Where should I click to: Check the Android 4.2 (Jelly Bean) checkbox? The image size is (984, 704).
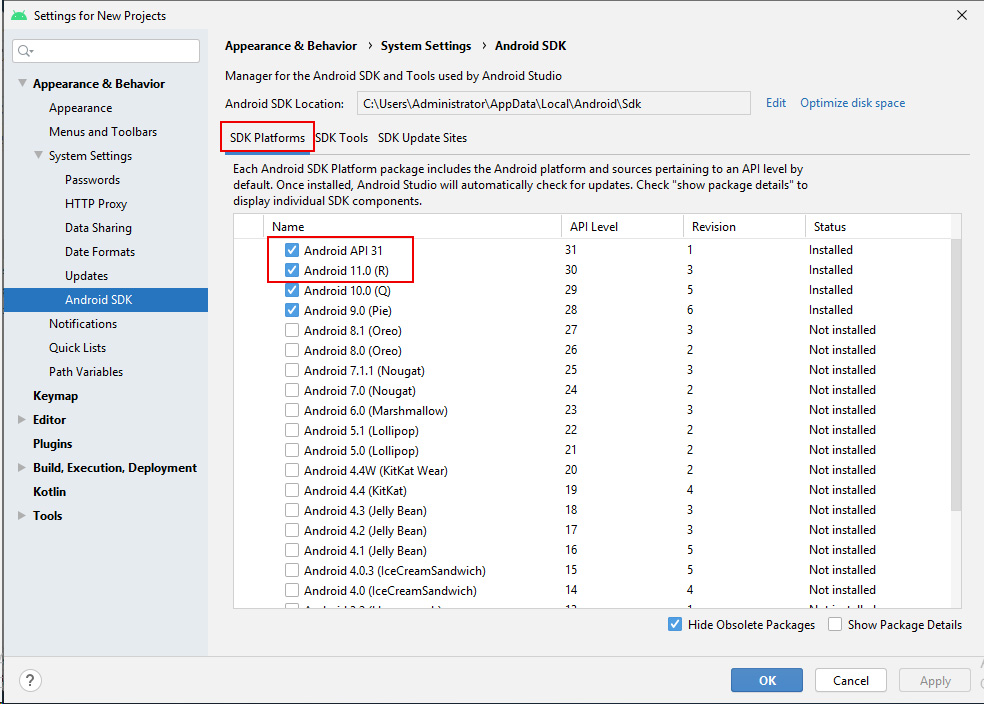coord(292,530)
